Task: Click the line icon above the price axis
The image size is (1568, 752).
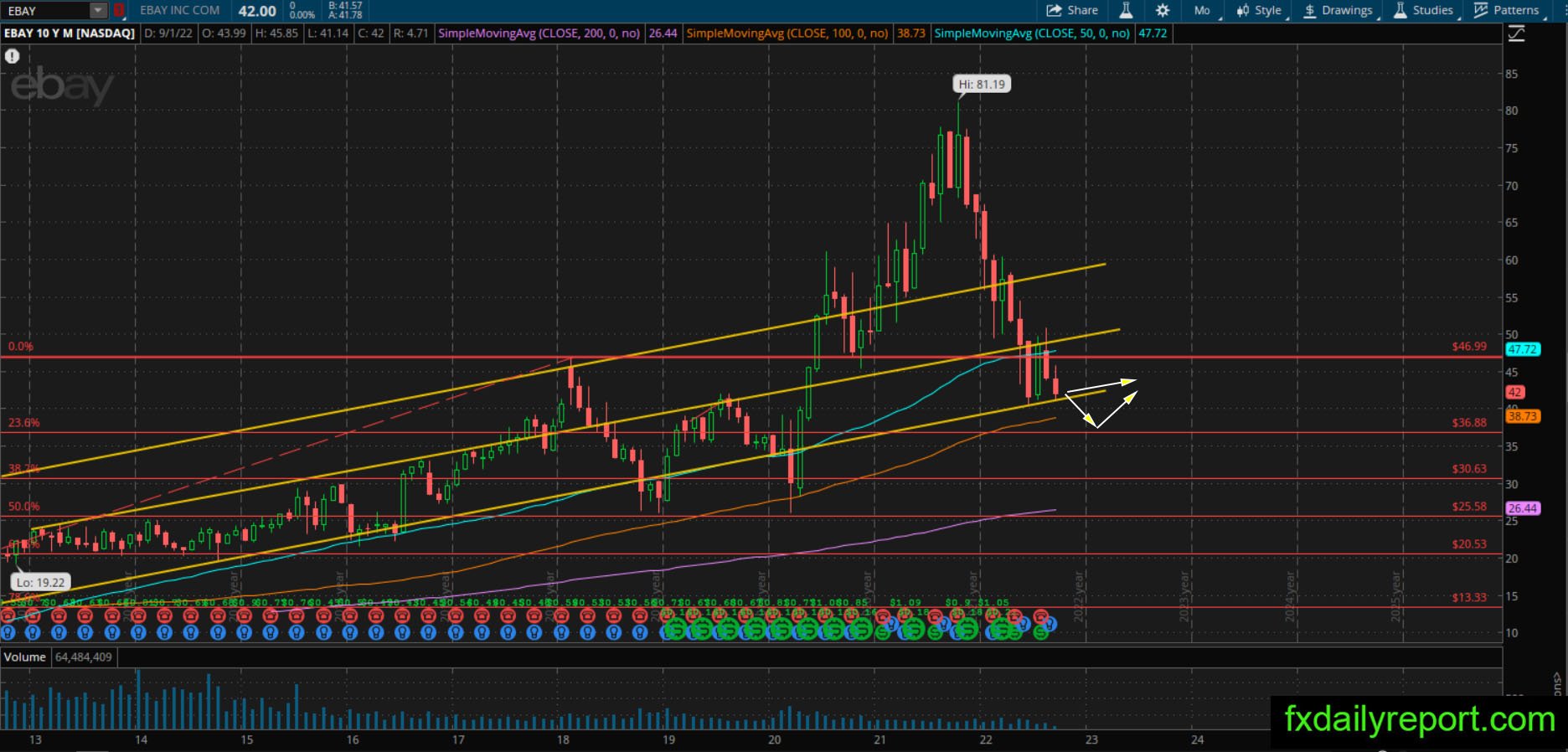Action: (1516, 33)
